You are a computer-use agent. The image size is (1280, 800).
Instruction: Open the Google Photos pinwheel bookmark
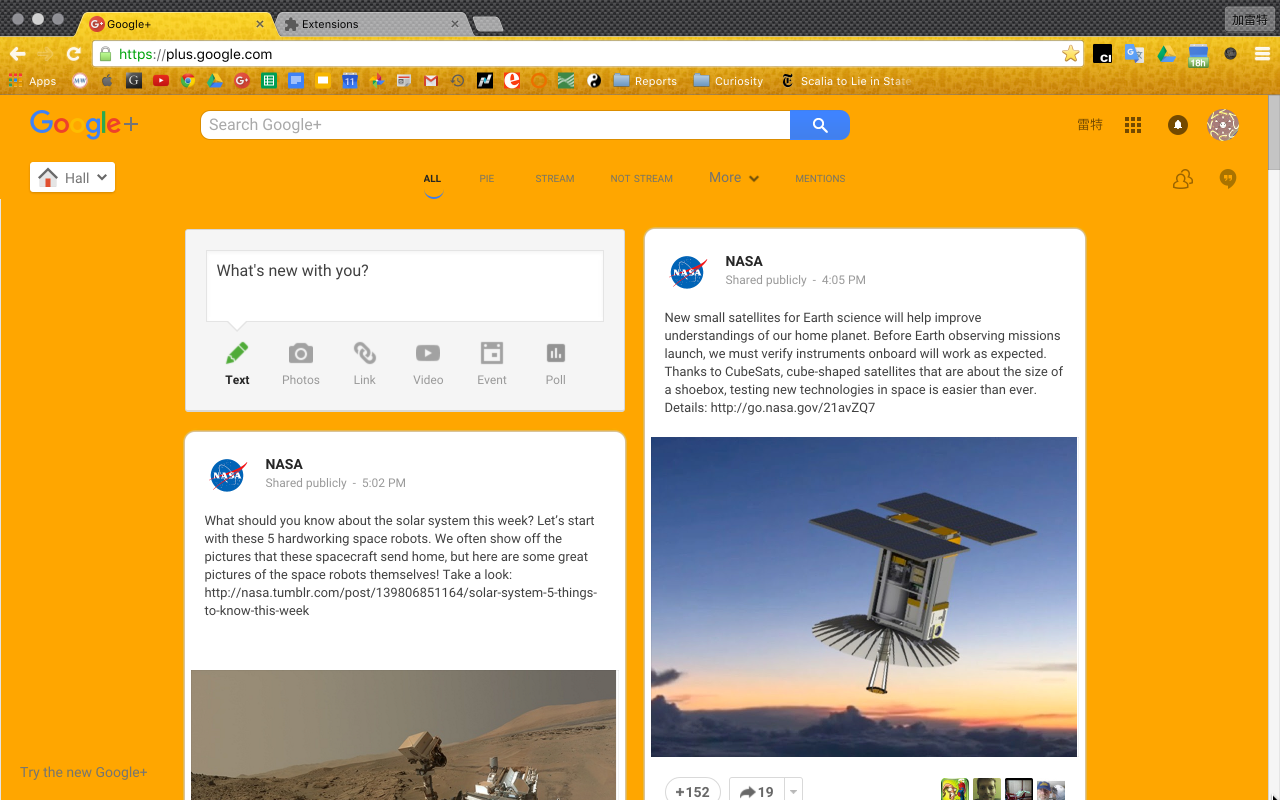pos(377,81)
